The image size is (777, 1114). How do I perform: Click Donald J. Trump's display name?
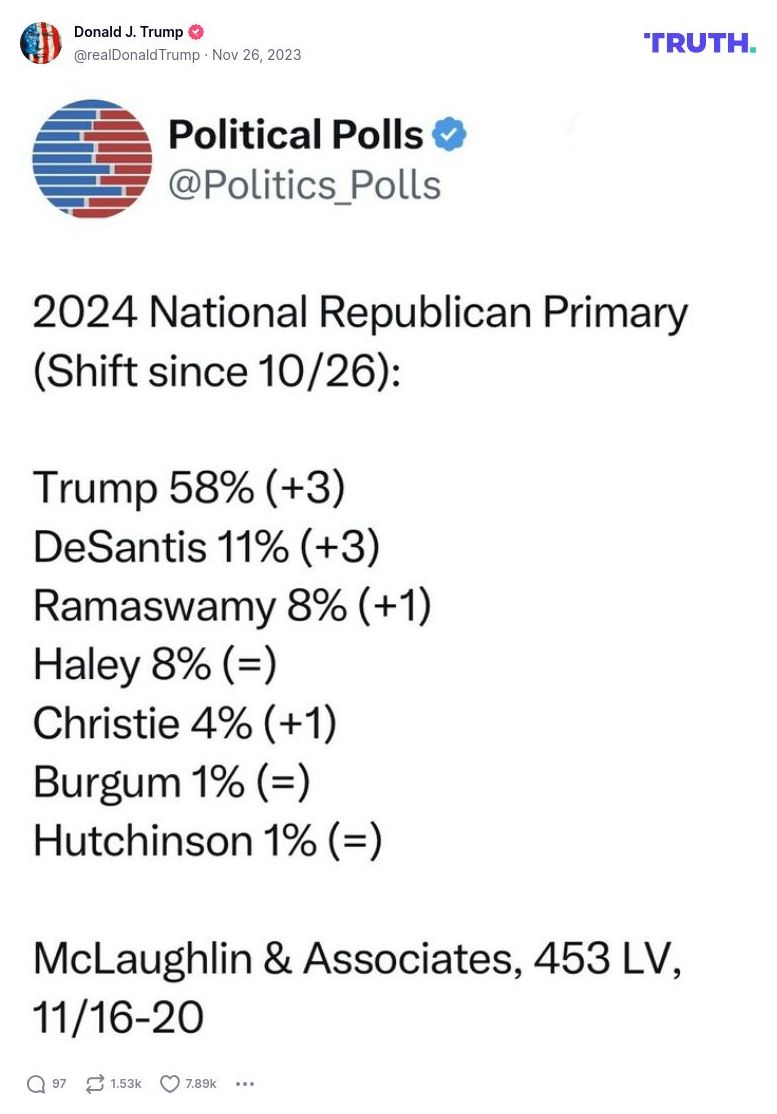(127, 31)
